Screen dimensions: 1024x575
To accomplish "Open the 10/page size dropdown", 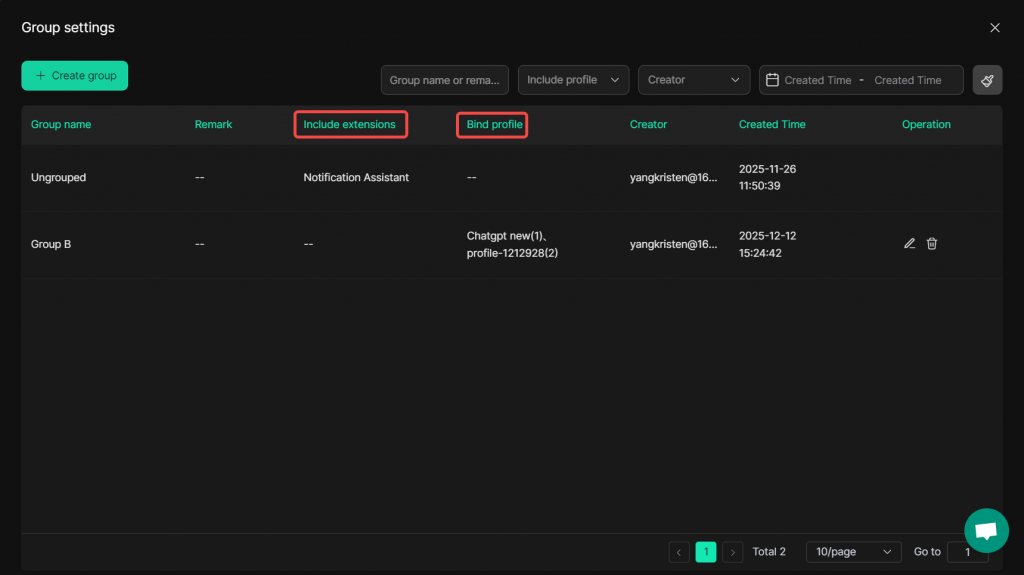I will pos(853,552).
